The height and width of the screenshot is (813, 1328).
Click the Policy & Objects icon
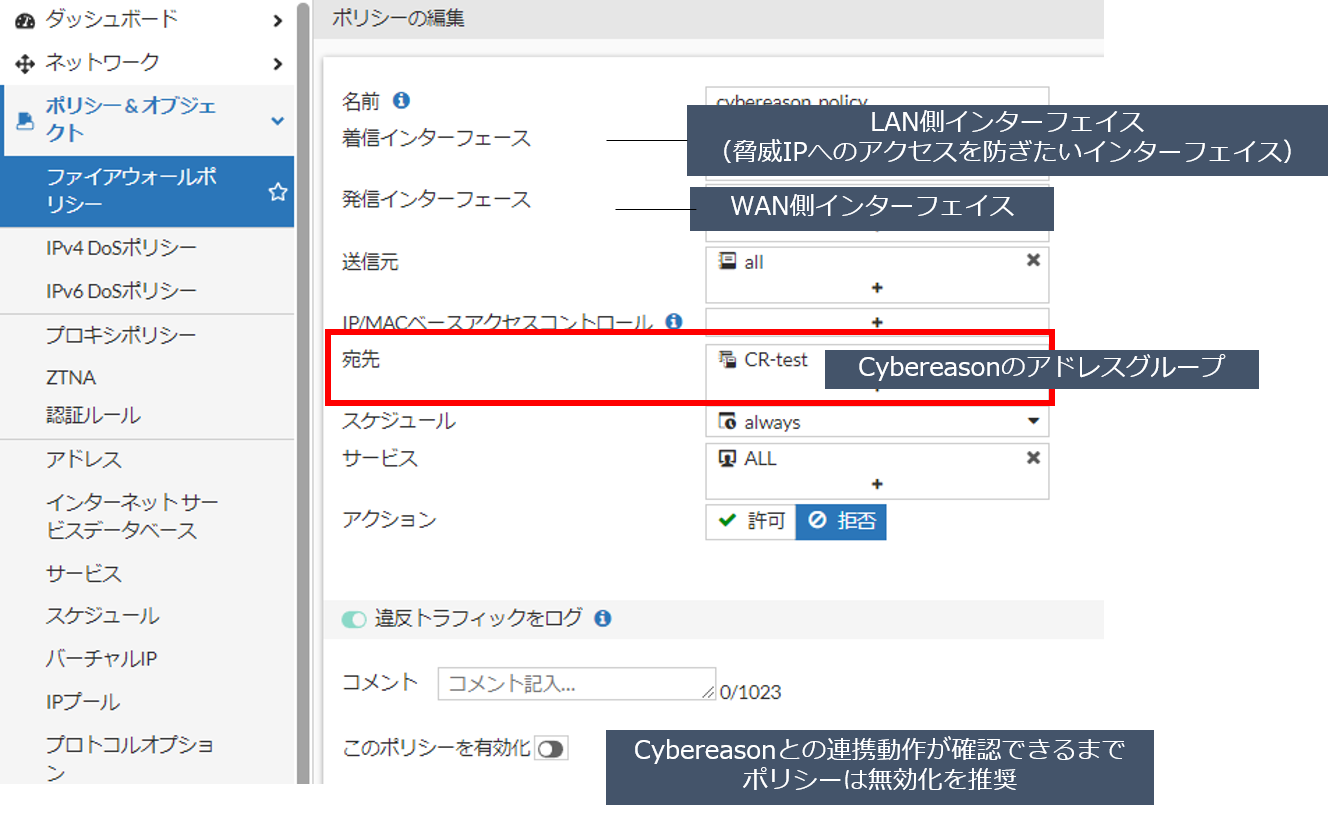(x=27, y=120)
